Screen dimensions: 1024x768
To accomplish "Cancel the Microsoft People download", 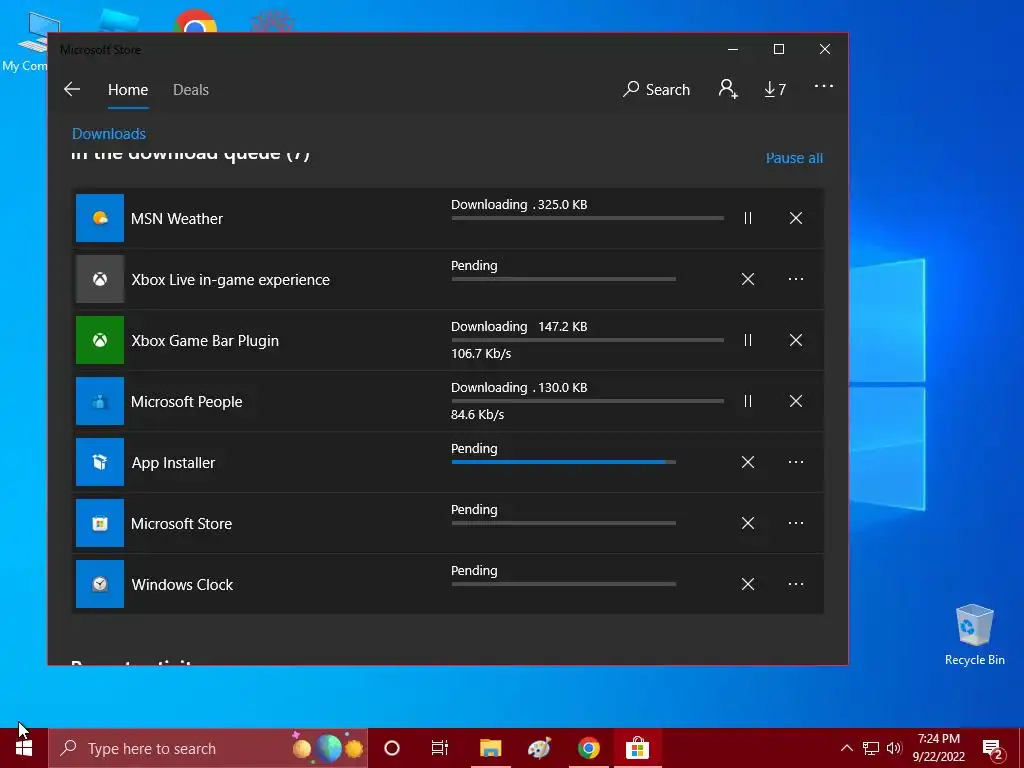I will 795,401.
